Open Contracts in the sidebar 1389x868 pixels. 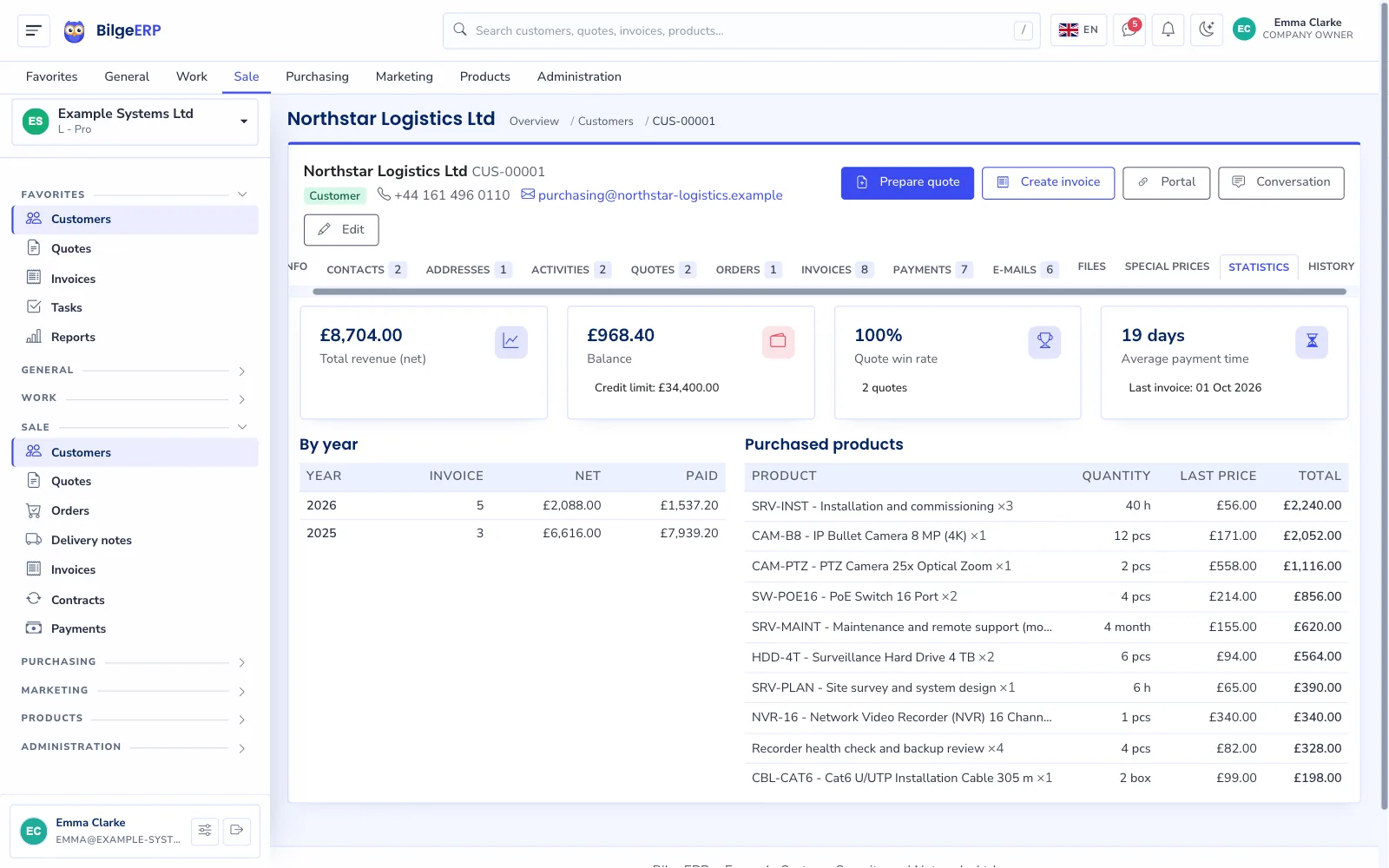[135, 600]
